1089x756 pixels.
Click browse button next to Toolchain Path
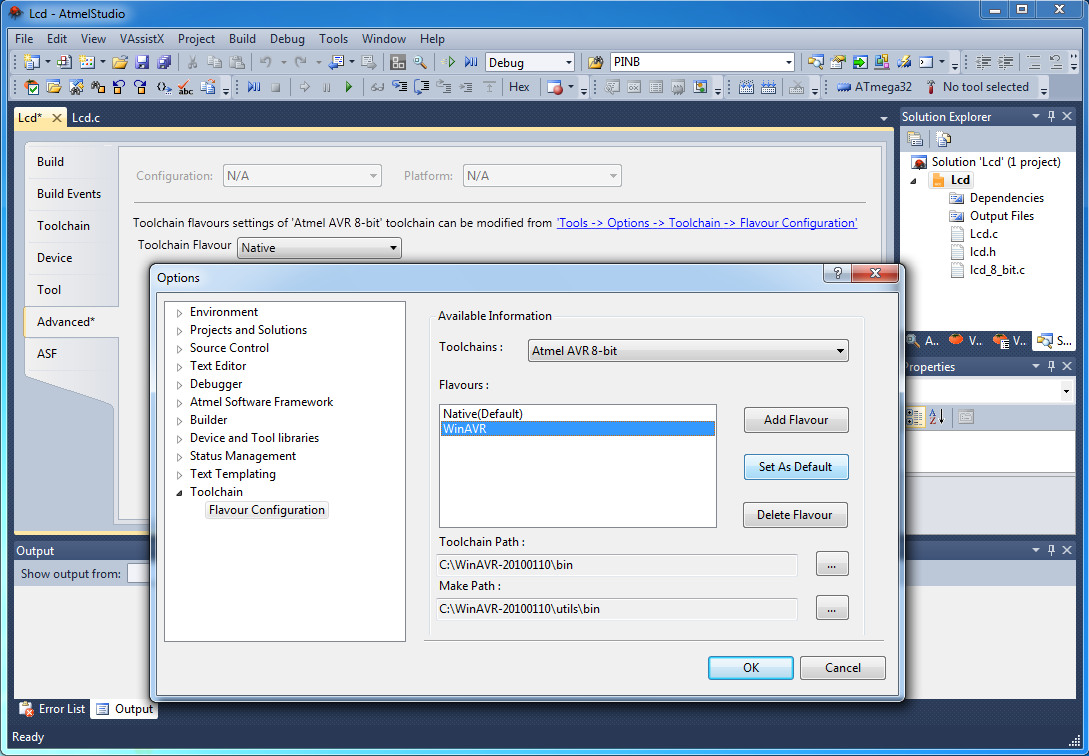(832, 564)
